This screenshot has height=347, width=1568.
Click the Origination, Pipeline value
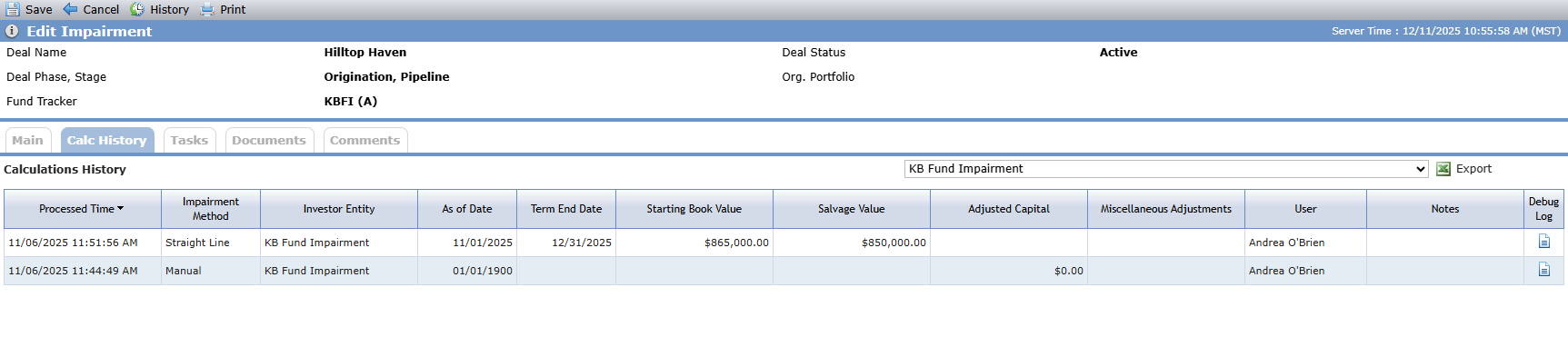coord(386,77)
